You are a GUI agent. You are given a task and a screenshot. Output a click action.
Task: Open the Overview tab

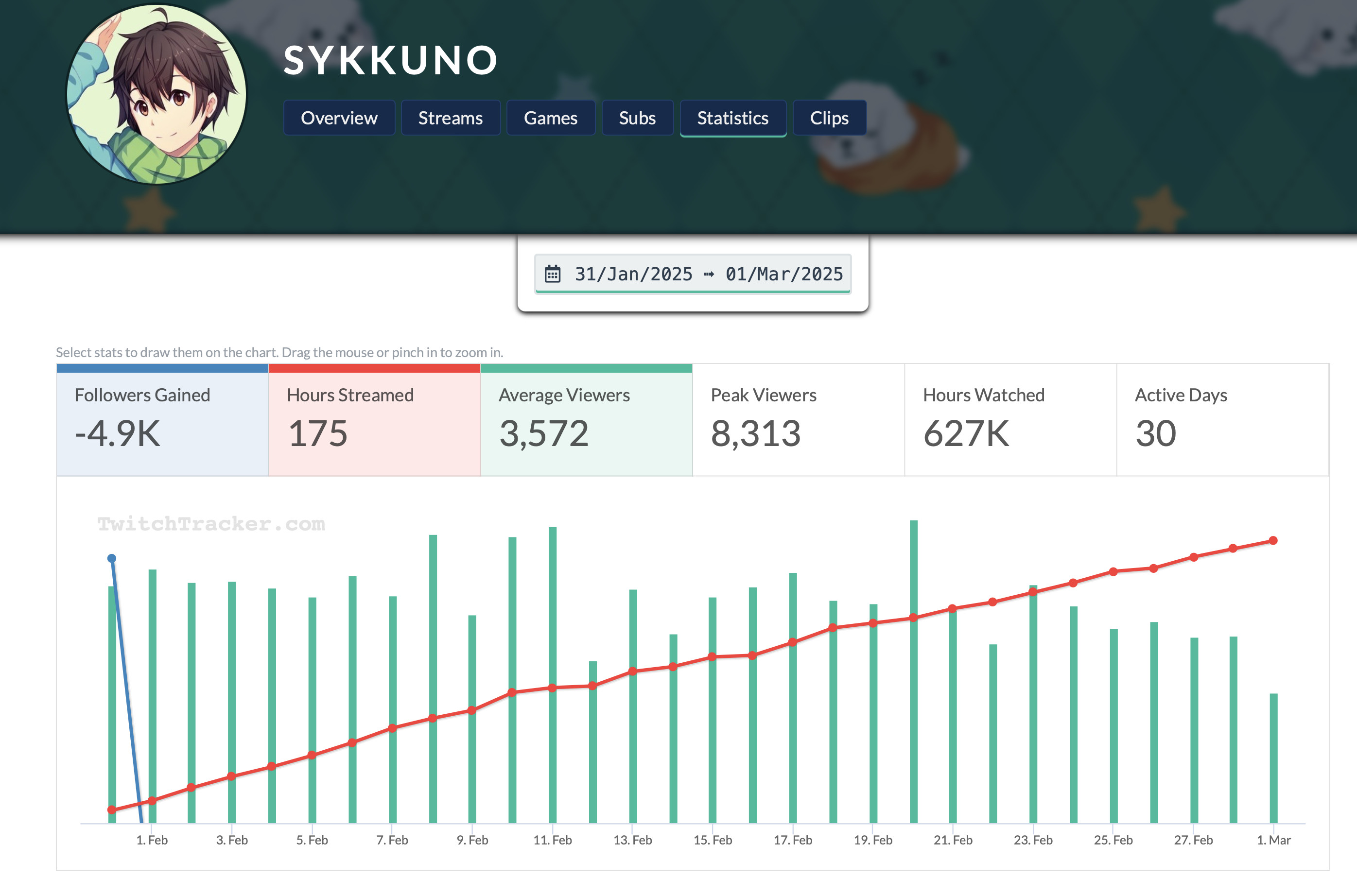[339, 118]
